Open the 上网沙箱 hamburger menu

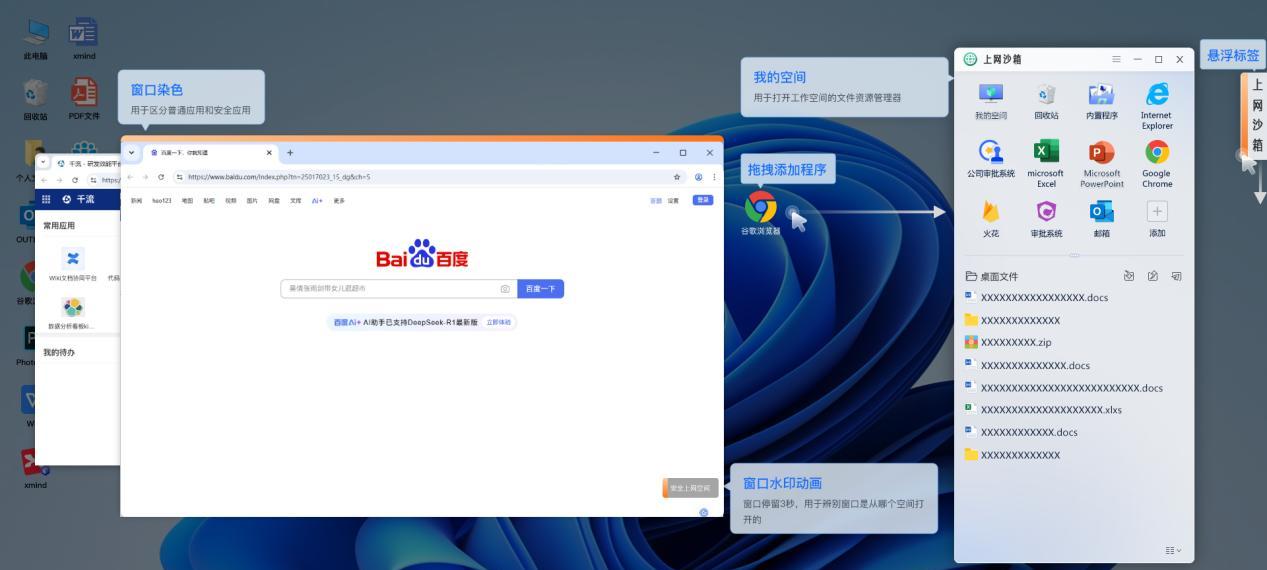click(1116, 59)
